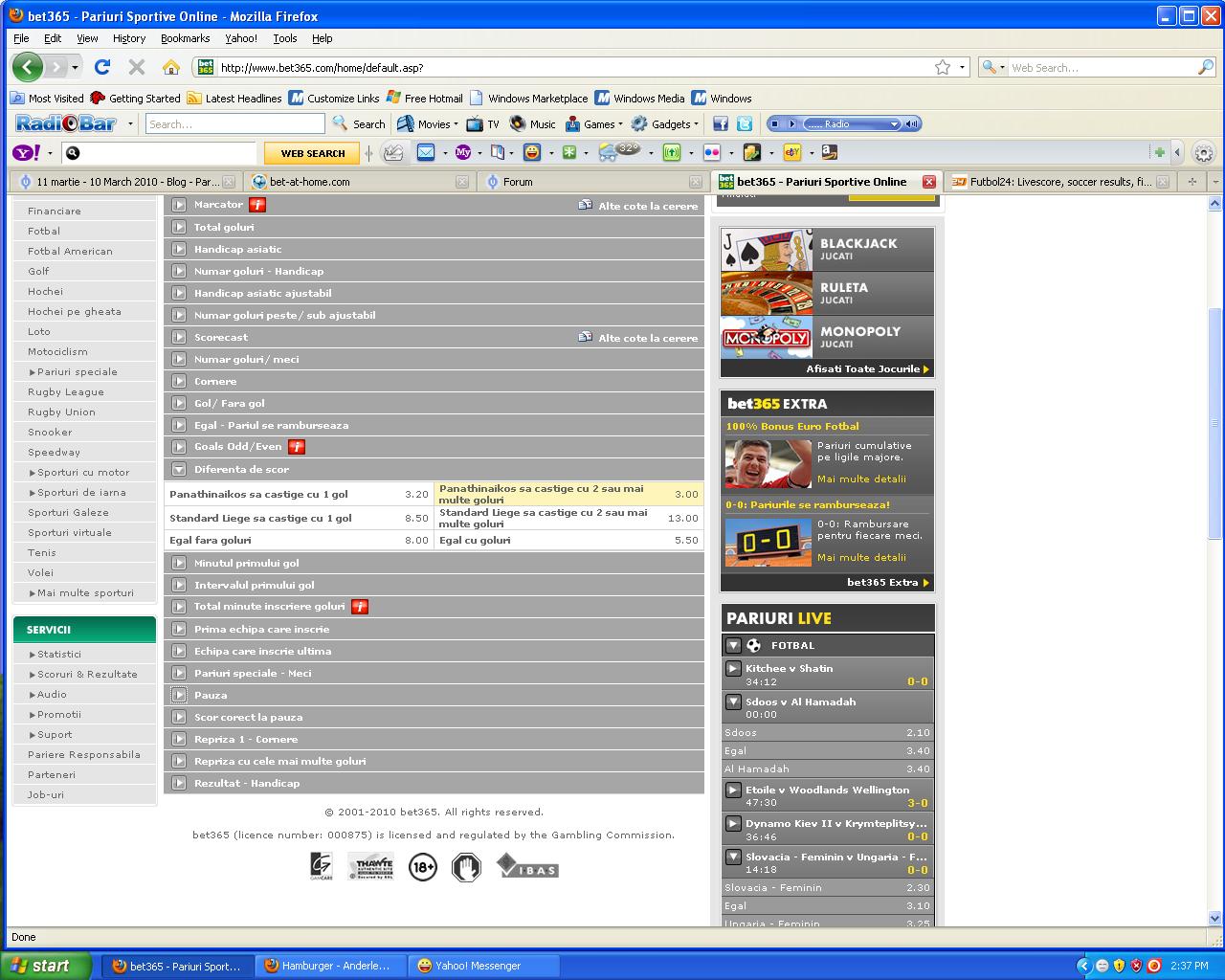The image size is (1225, 980).
Task: Click the 18+ badge in footer
Action: coord(422,867)
